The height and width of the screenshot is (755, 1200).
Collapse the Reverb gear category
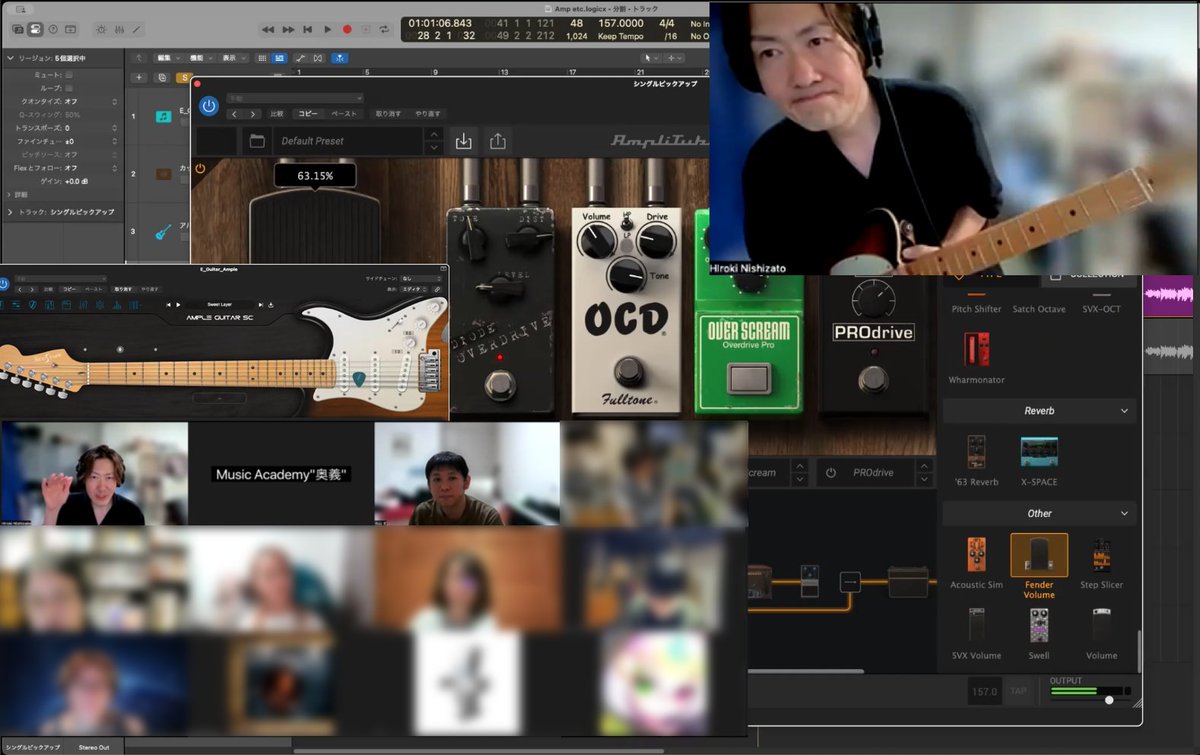pos(1124,411)
